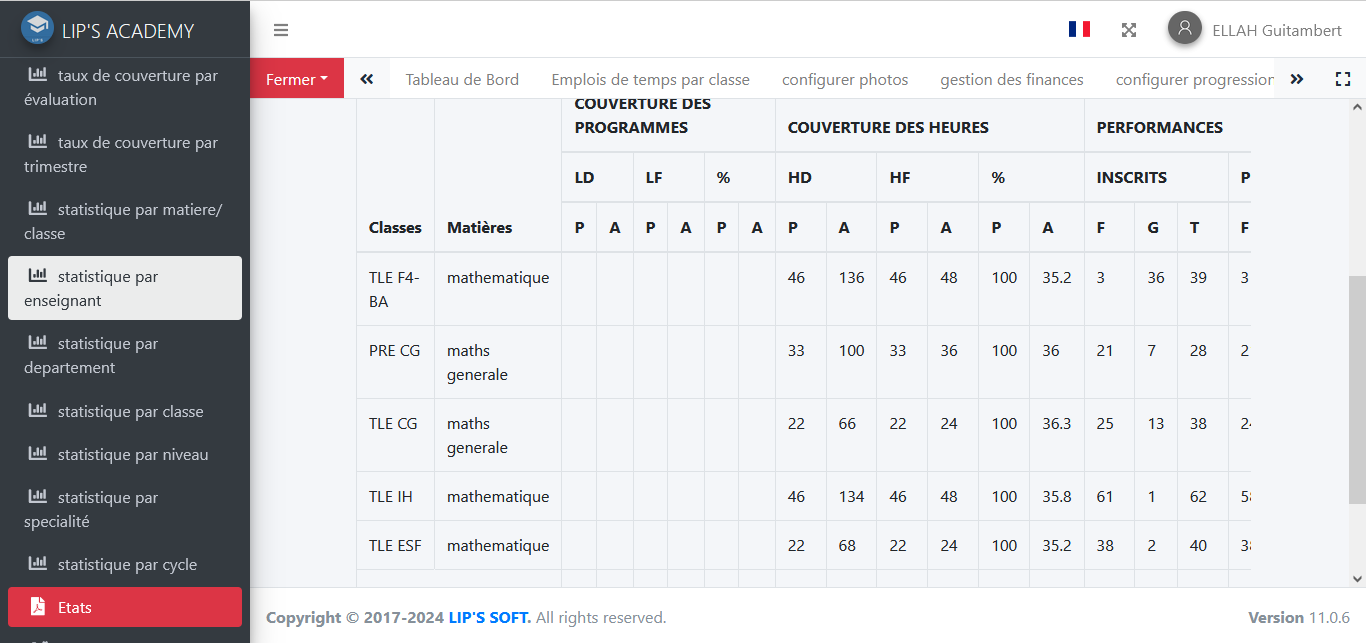Open statistique par departement in sidebar
The height and width of the screenshot is (643, 1366).
tap(125, 355)
